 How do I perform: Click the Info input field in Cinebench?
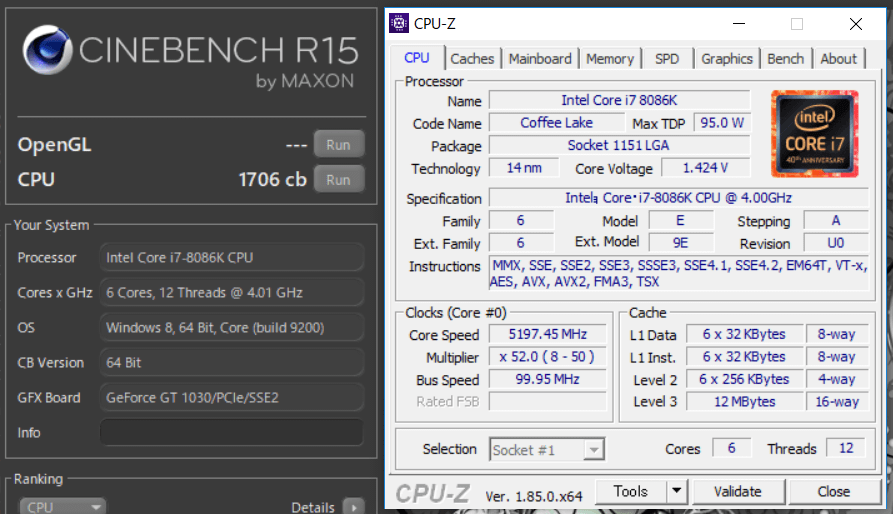click(x=232, y=433)
